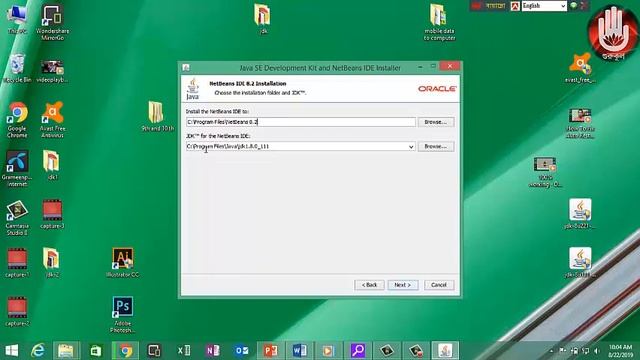
Task: Launch Adobe Photoshop desktop shortcut
Action: click(122, 314)
